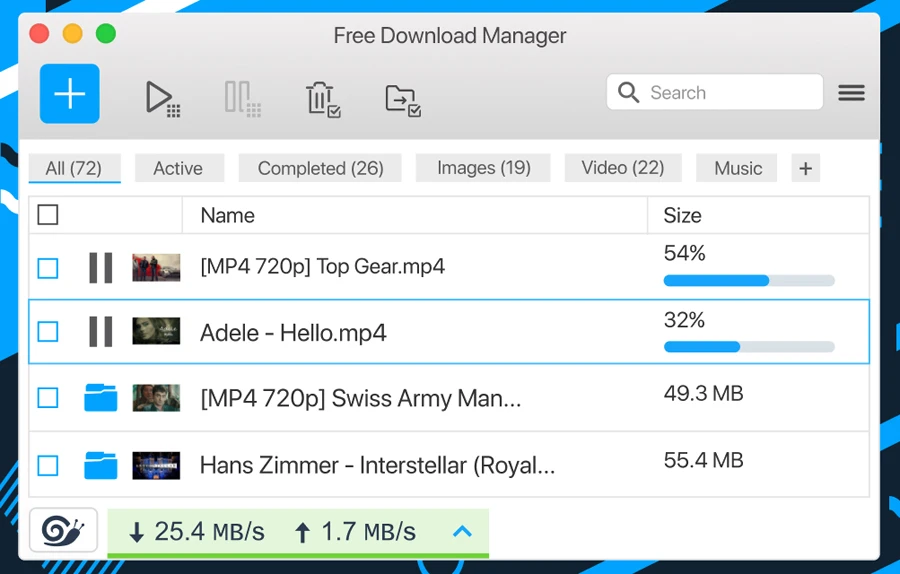Image resolution: width=900 pixels, height=574 pixels.
Task: Switch to the Active tab
Action: [179, 168]
